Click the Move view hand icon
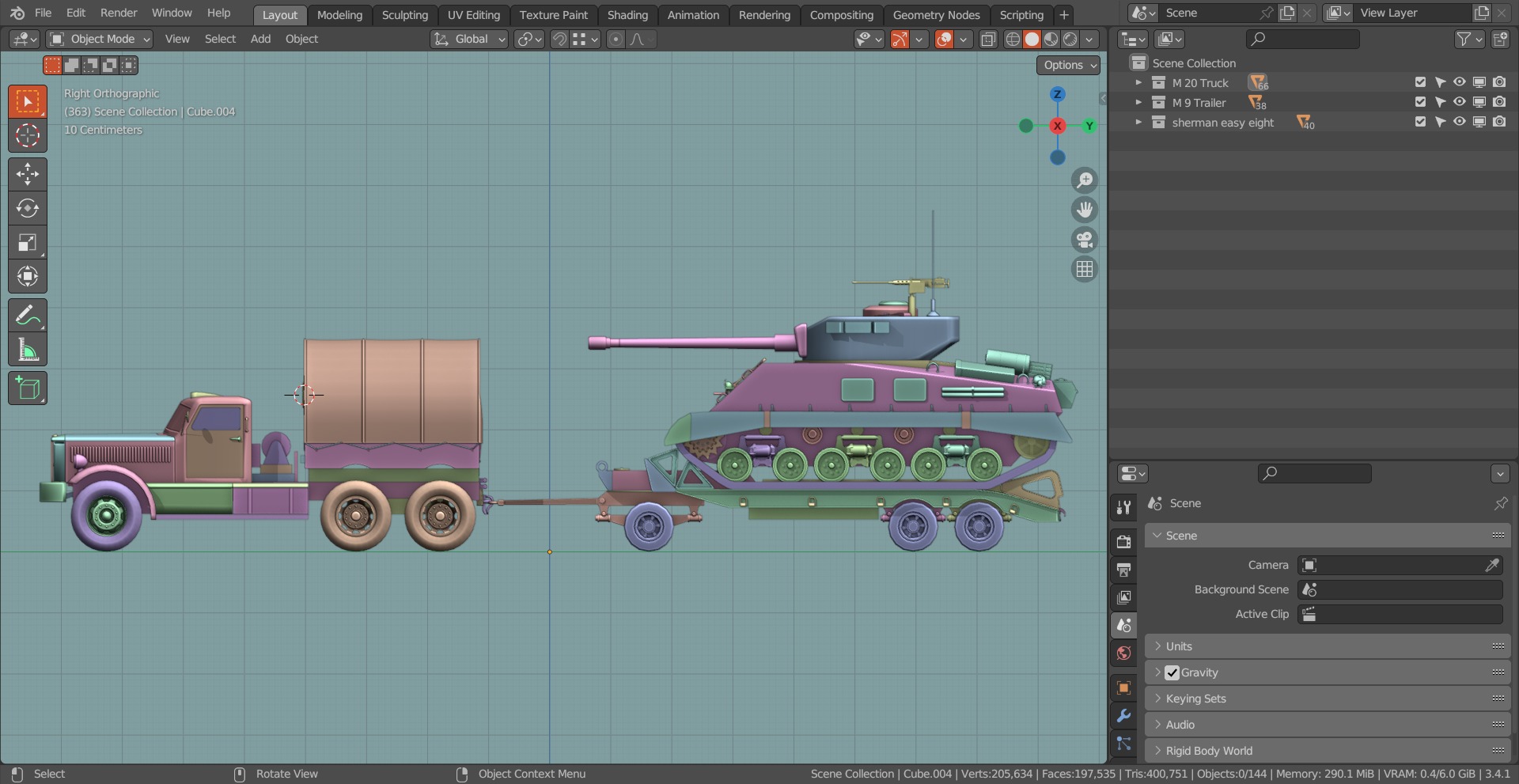 (1085, 210)
